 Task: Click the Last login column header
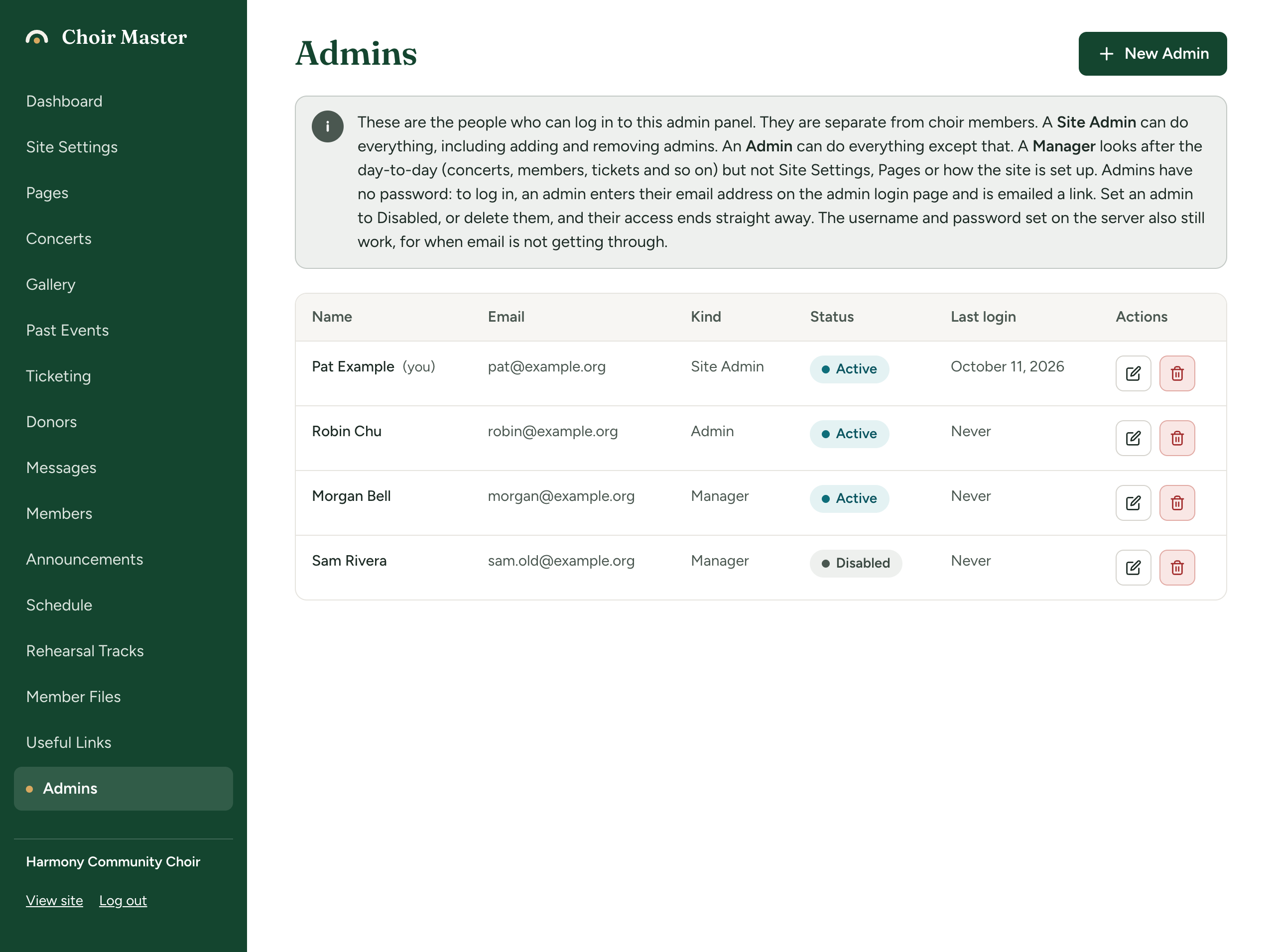[x=983, y=316]
